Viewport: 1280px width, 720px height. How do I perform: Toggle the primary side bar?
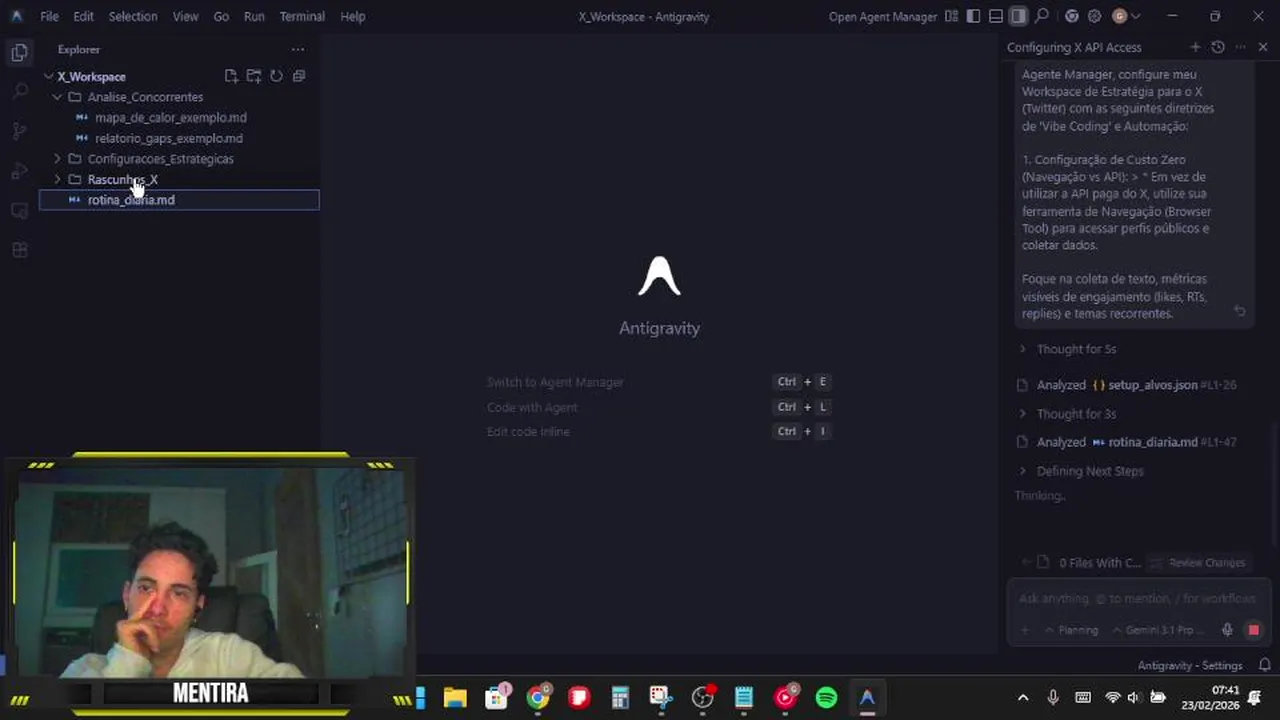973,16
